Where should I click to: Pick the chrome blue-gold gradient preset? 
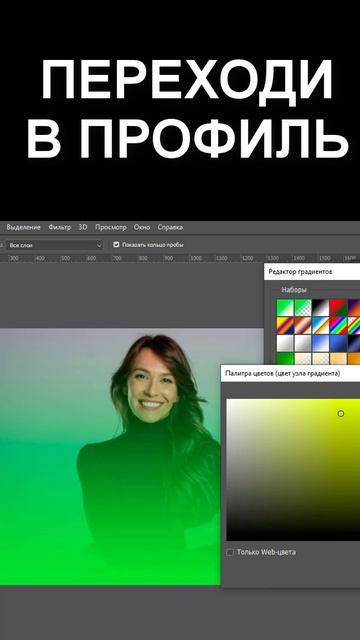click(320, 325)
